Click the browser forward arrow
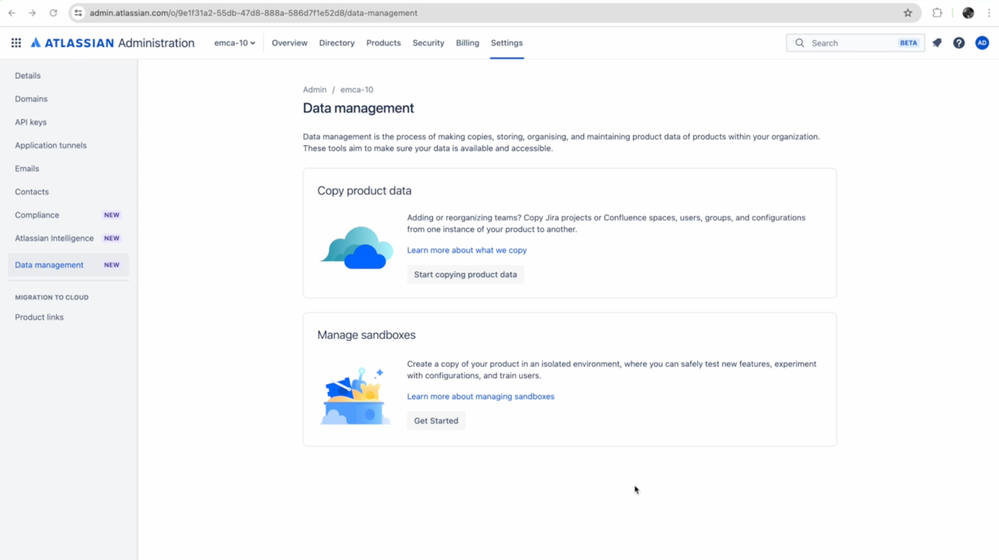 32,13
